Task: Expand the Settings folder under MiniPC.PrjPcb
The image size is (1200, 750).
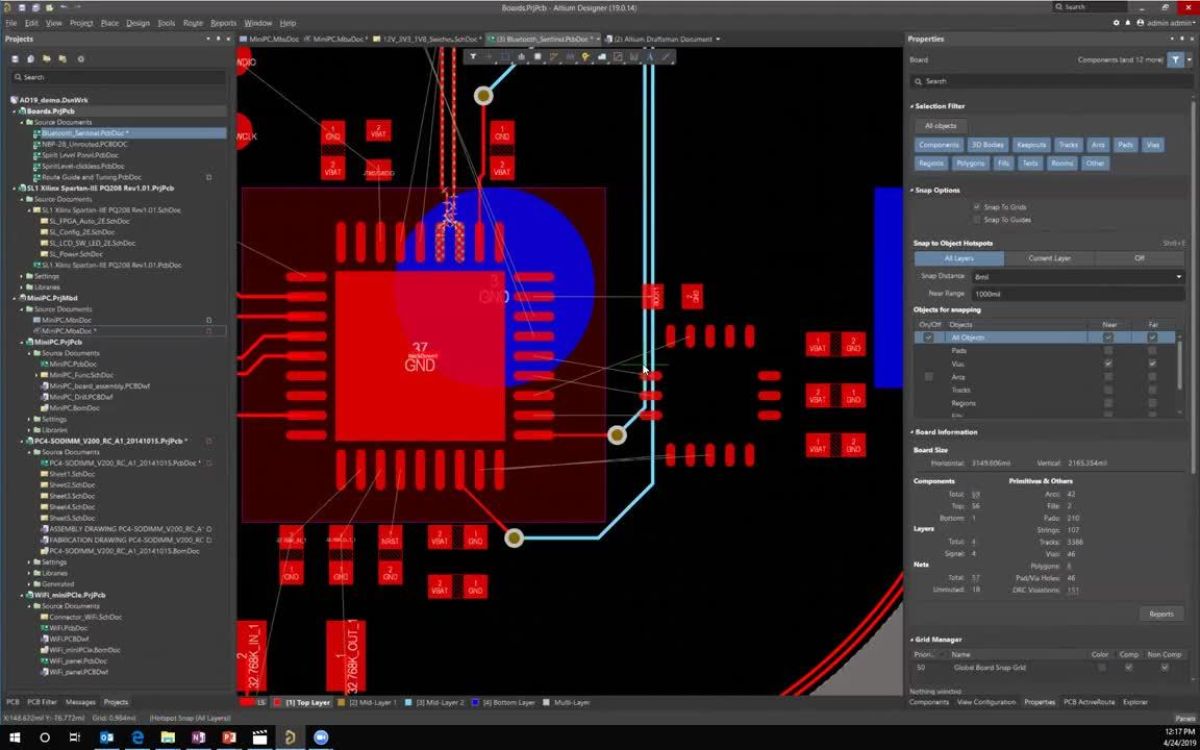Action: click(x=29, y=418)
